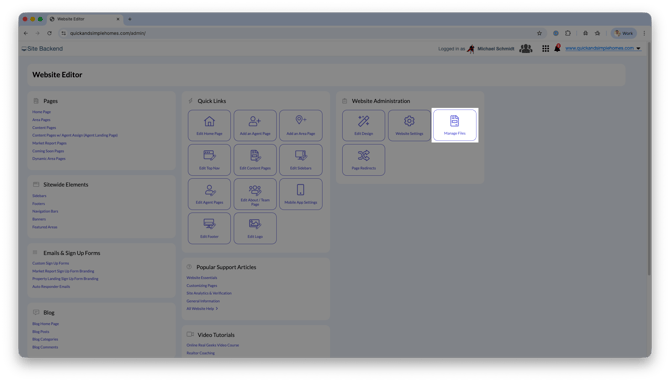Open Sidebars under Sitewide Elements

point(39,196)
